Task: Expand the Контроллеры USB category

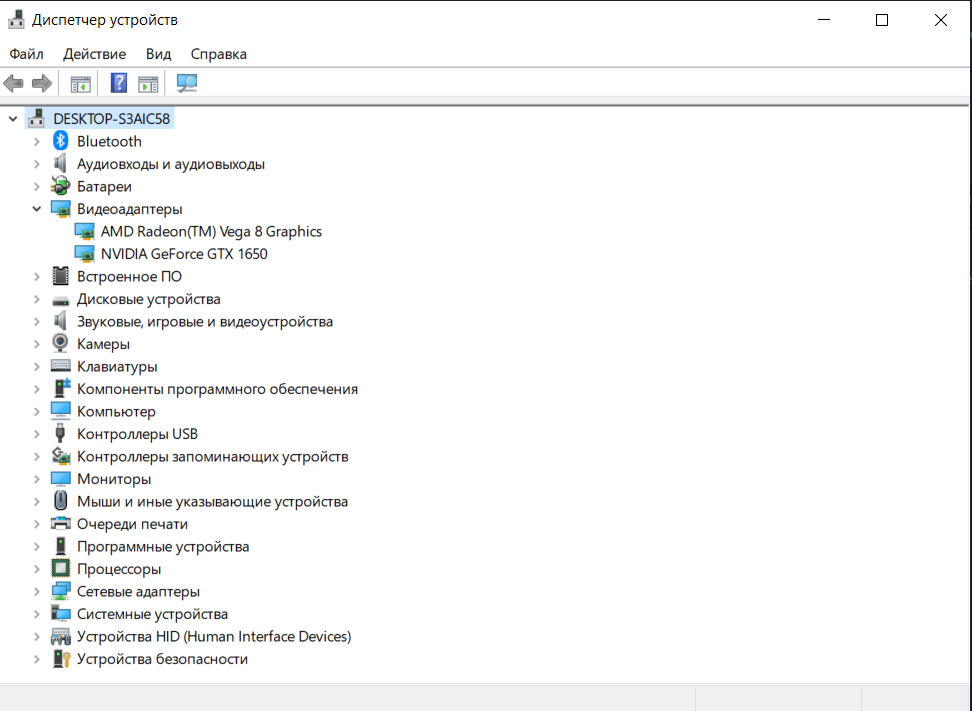Action: (x=37, y=434)
